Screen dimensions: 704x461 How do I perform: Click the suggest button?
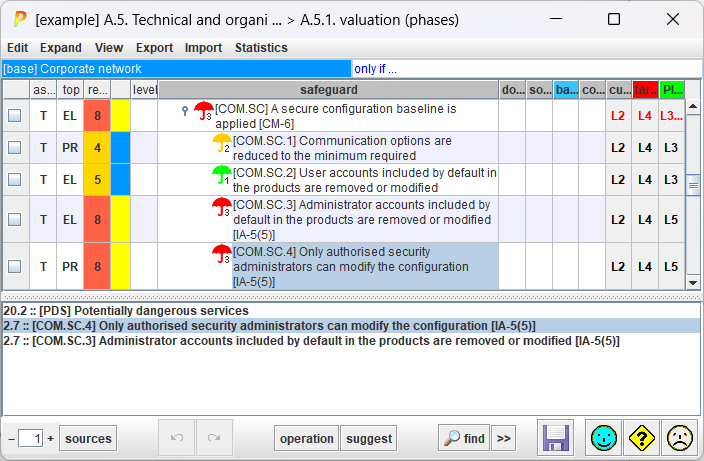click(x=369, y=438)
